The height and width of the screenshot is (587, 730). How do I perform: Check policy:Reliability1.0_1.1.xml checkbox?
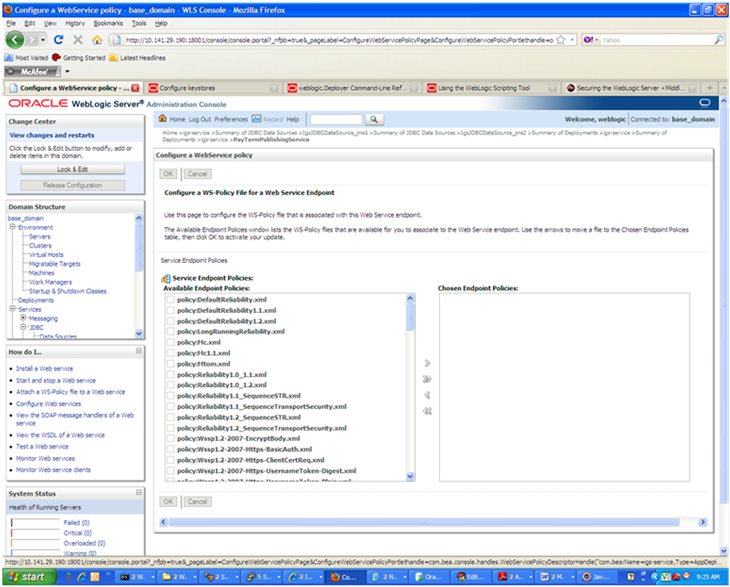tap(171, 375)
